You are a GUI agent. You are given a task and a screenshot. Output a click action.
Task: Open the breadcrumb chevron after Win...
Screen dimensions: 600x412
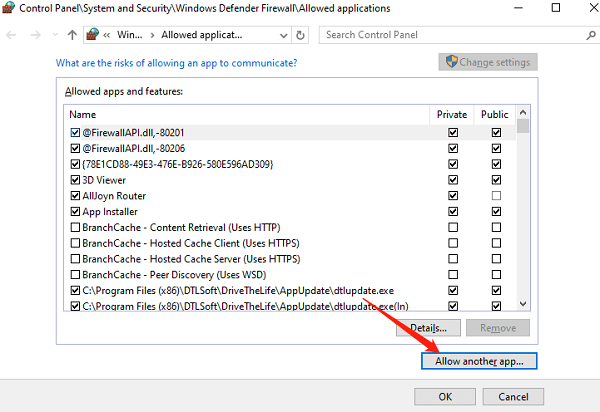pyautogui.click(x=152, y=36)
